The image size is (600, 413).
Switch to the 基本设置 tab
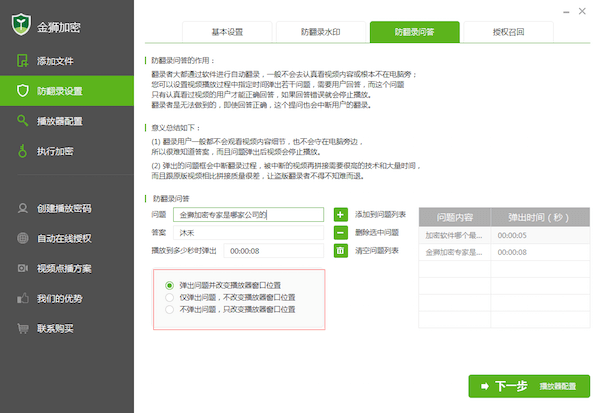227,32
